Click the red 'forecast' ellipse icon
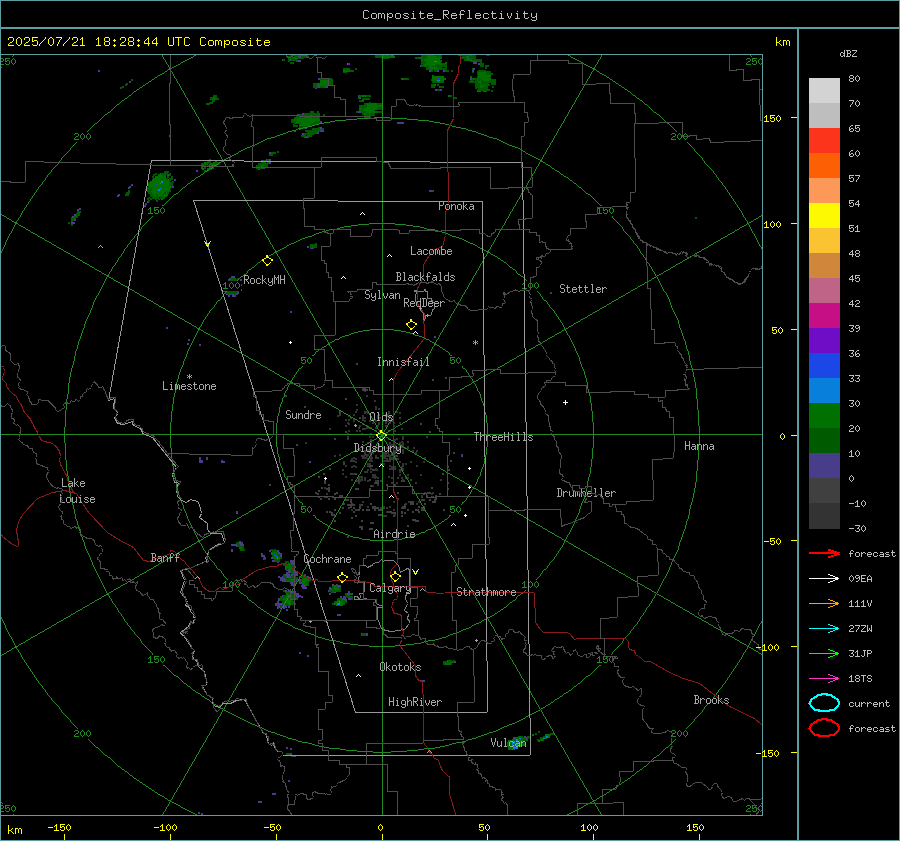 pos(824,728)
